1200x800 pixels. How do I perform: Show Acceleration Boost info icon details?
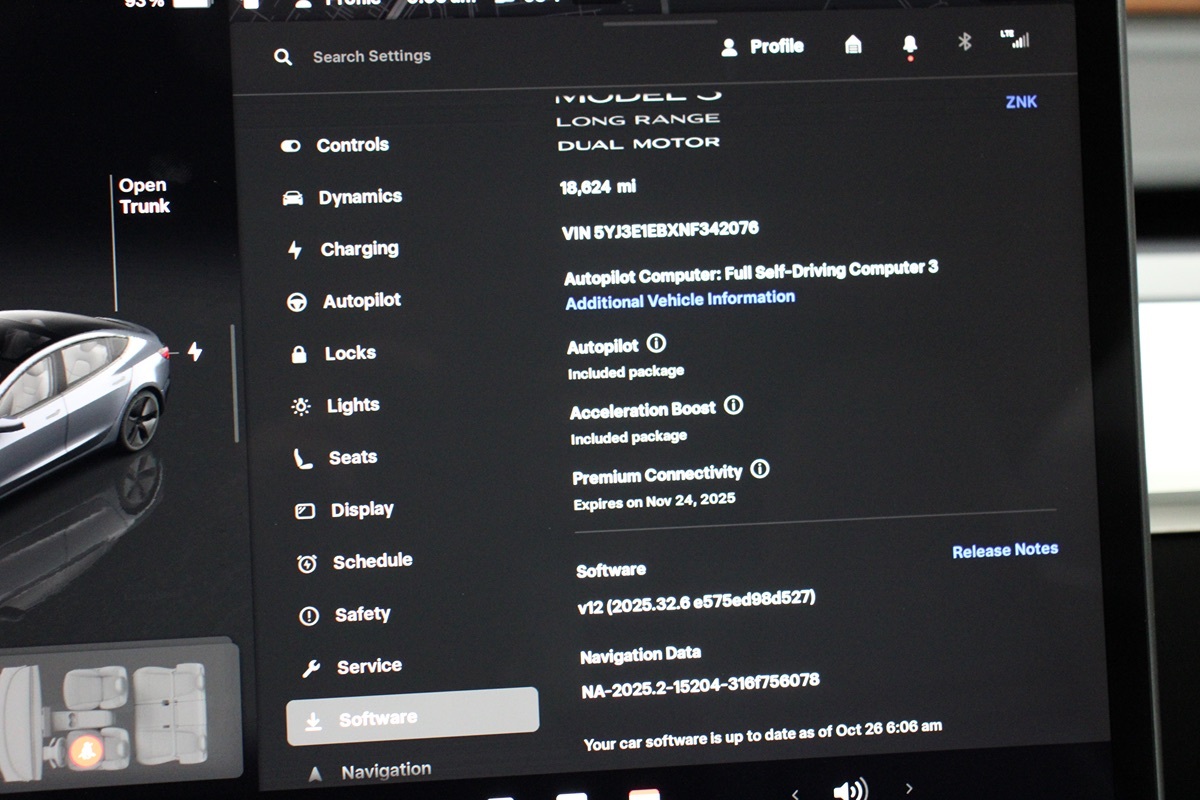click(733, 406)
